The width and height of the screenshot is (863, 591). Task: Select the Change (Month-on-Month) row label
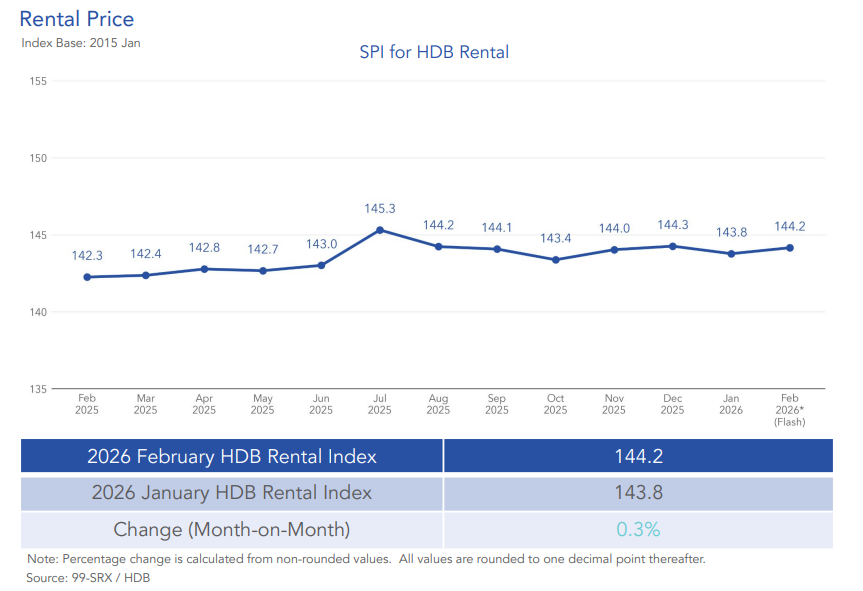click(x=232, y=529)
